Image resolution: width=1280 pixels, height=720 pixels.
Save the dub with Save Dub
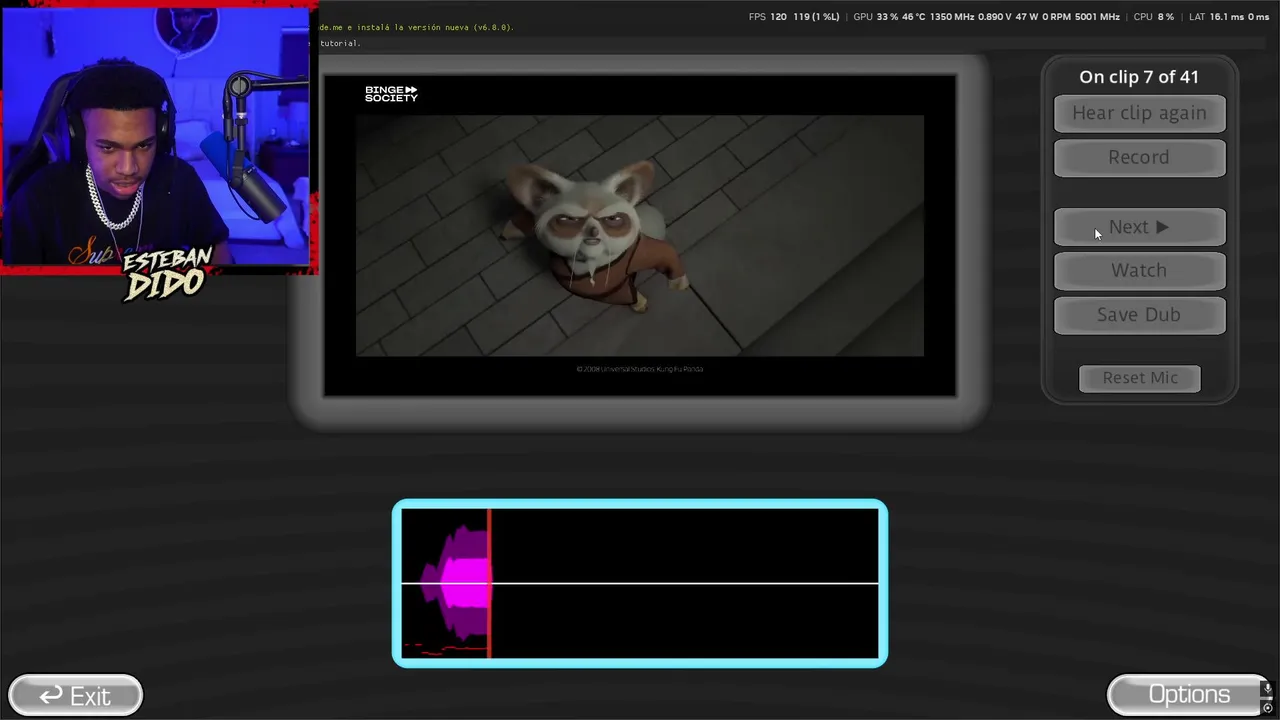tap(1139, 314)
